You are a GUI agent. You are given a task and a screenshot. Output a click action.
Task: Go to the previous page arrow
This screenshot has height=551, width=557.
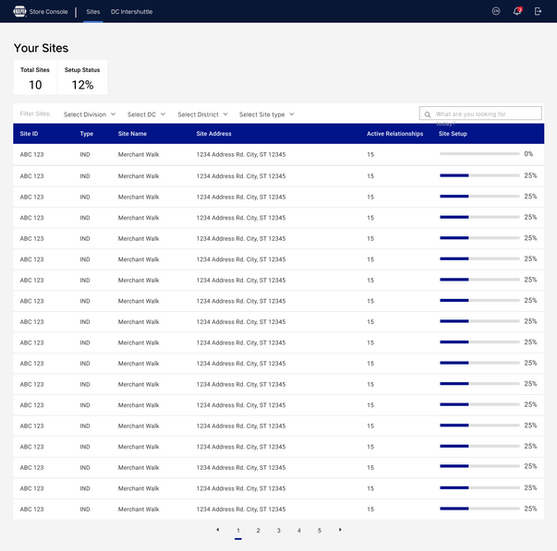pos(217,530)
